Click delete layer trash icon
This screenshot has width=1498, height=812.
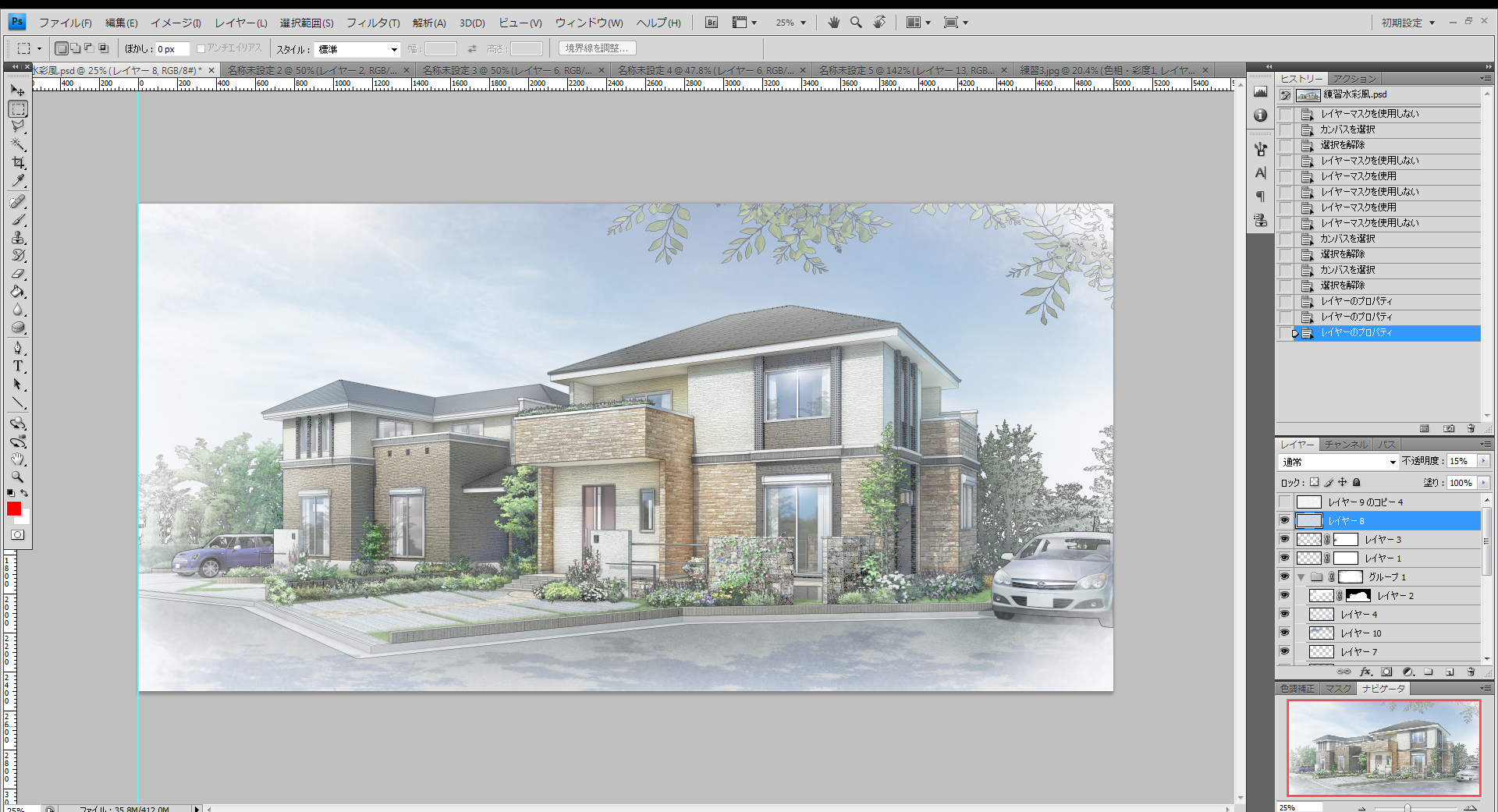pos(1471,672)
